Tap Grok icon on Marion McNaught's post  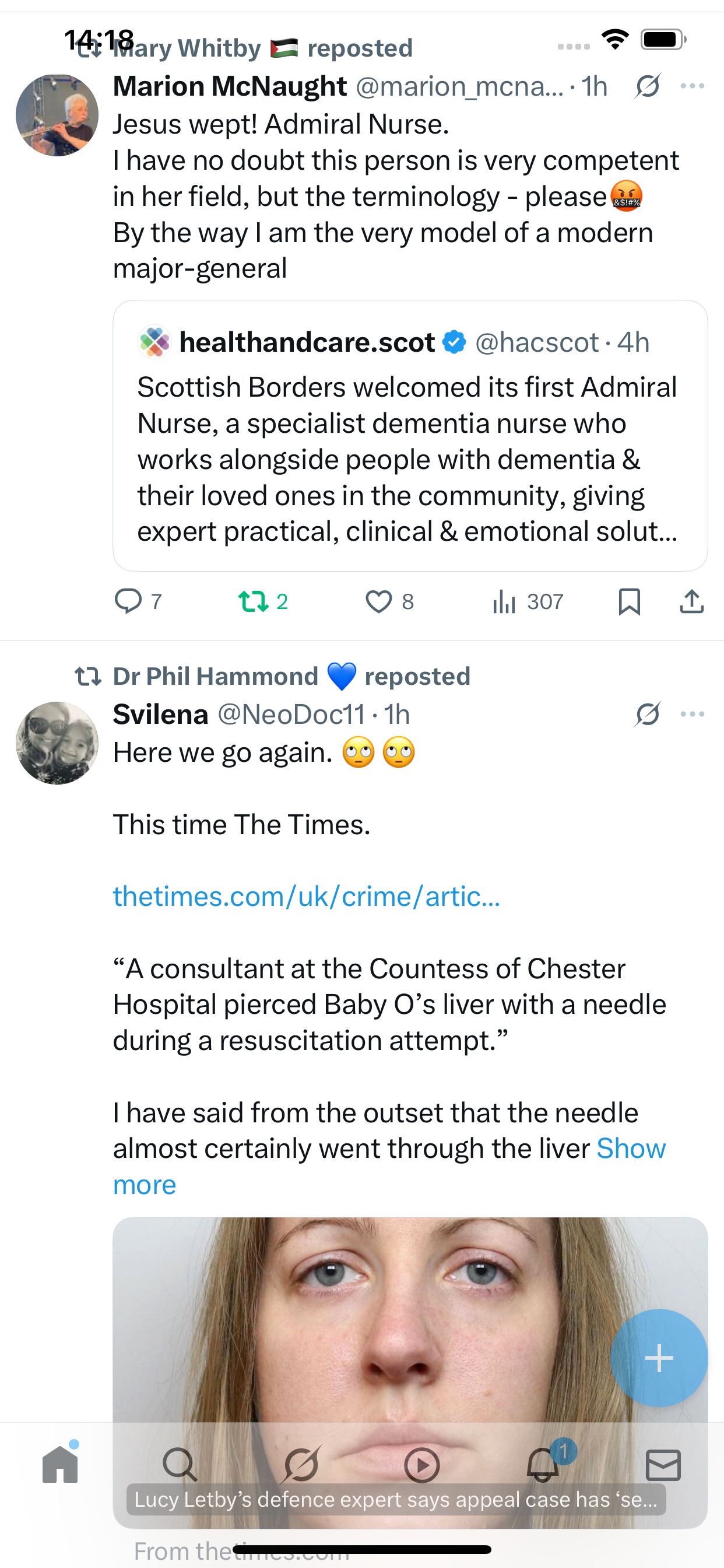coord(647,86)
